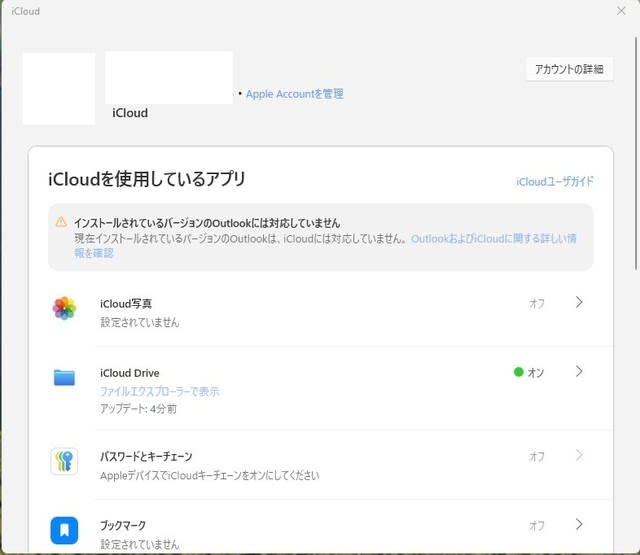Click the ブックマーク blue bookmark icon
640x555 pixels.
click(x=64, y=530)
